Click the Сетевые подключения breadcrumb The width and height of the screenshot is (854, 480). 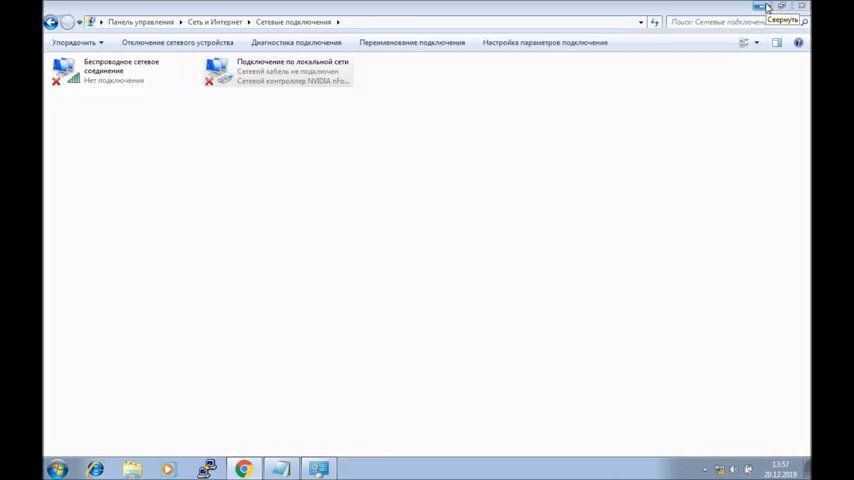click(293, 22)
